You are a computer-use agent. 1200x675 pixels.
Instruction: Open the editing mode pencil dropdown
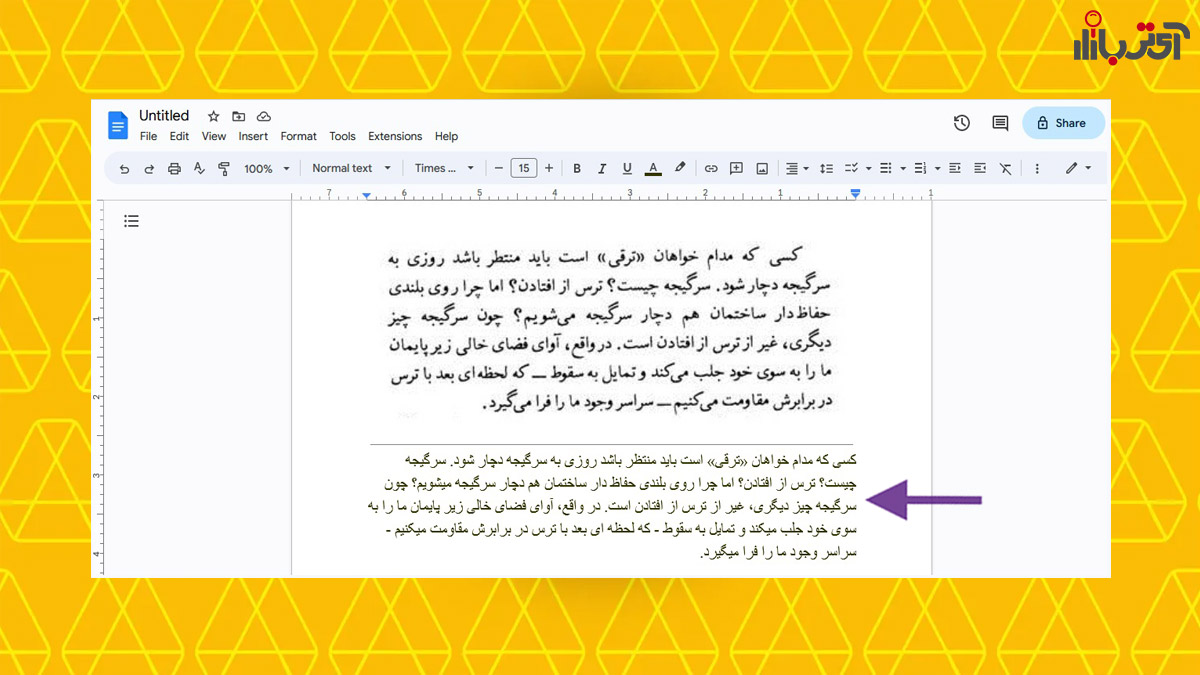click(x=1077, y=168)
